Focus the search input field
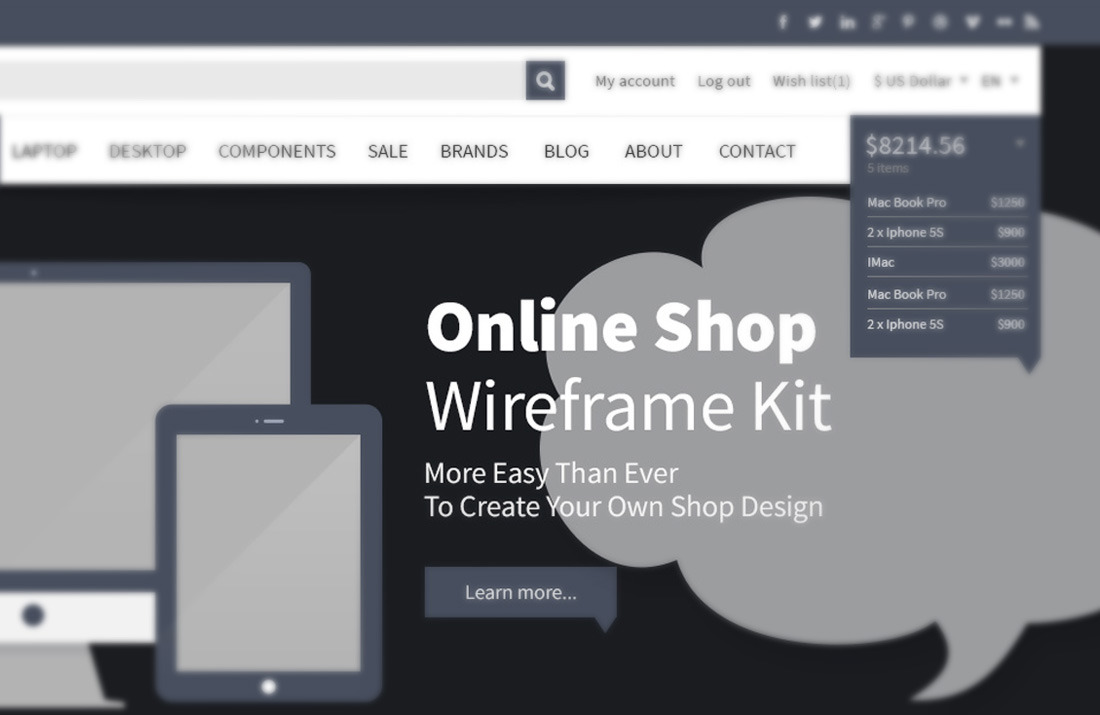 260,81
